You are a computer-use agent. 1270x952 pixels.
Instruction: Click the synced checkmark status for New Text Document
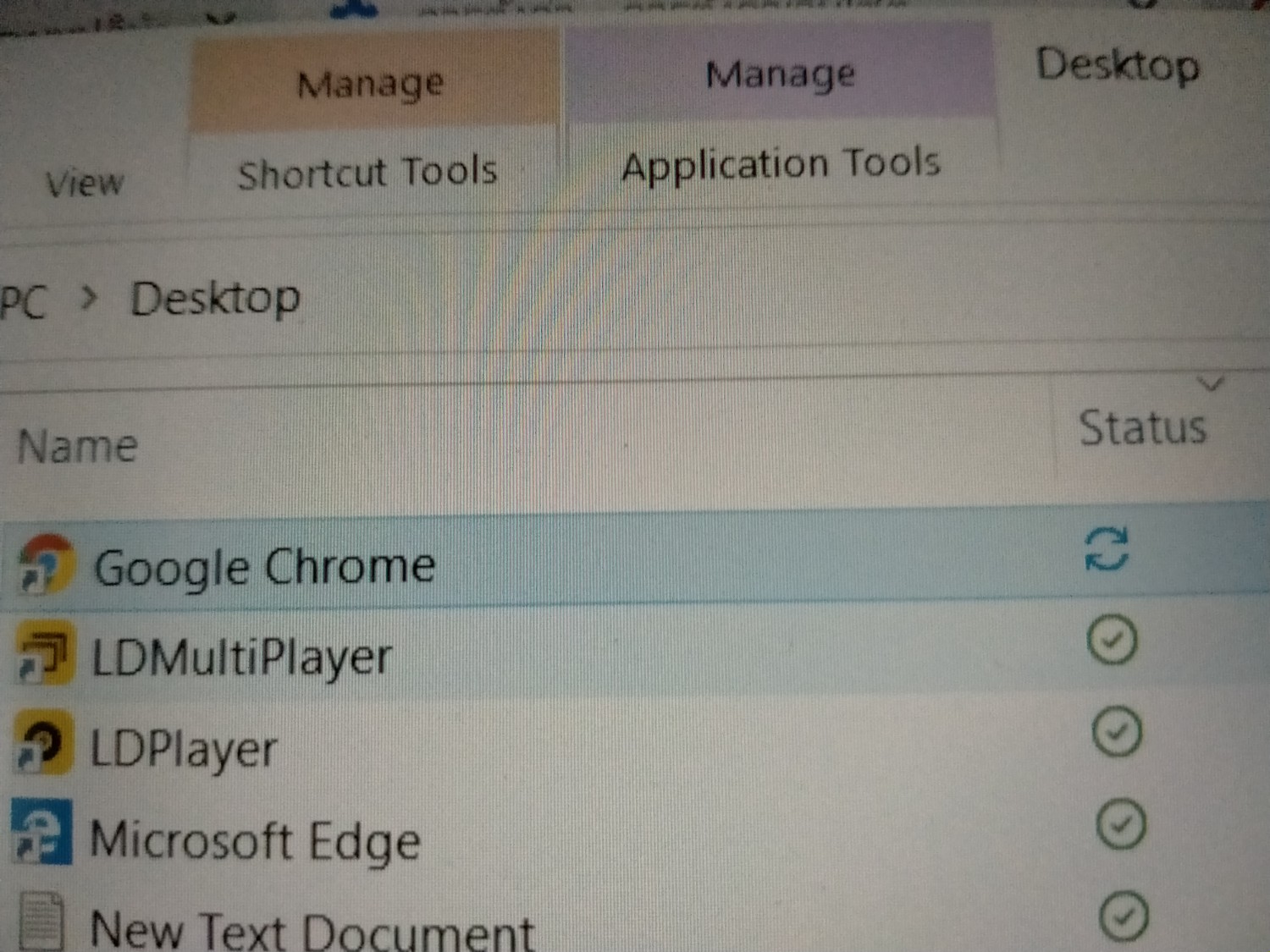click(x=1124, y=916)
